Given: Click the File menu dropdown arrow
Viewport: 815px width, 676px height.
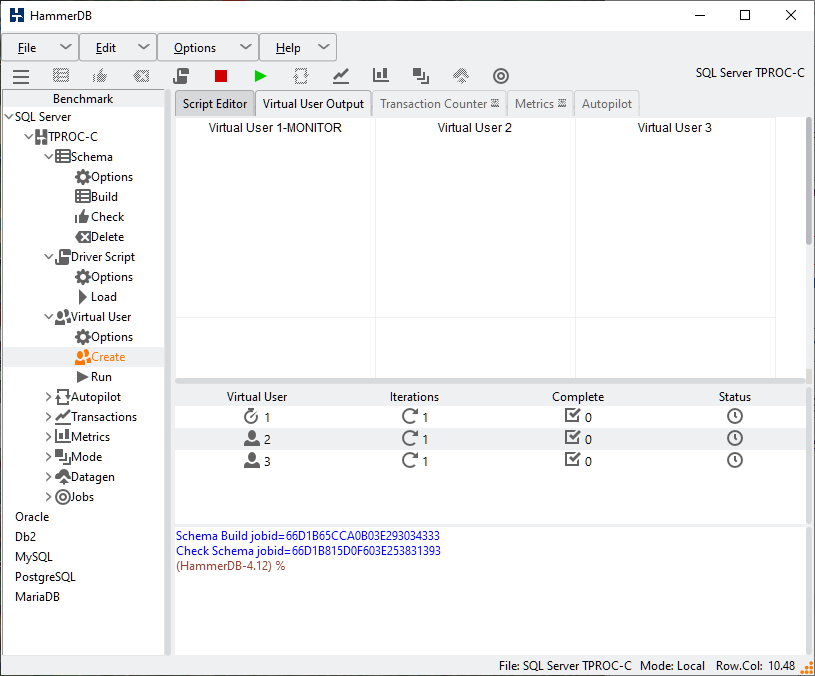Looking at the screenshot, I should pos(65,47).
